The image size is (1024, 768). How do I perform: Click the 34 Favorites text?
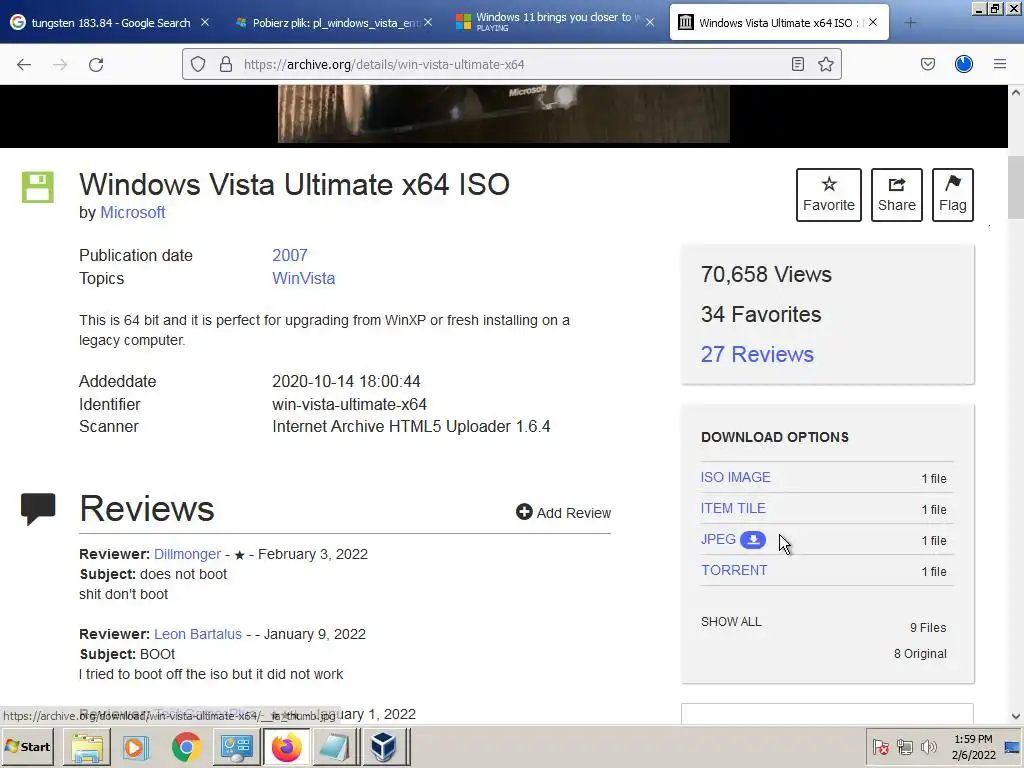(761, 314)
